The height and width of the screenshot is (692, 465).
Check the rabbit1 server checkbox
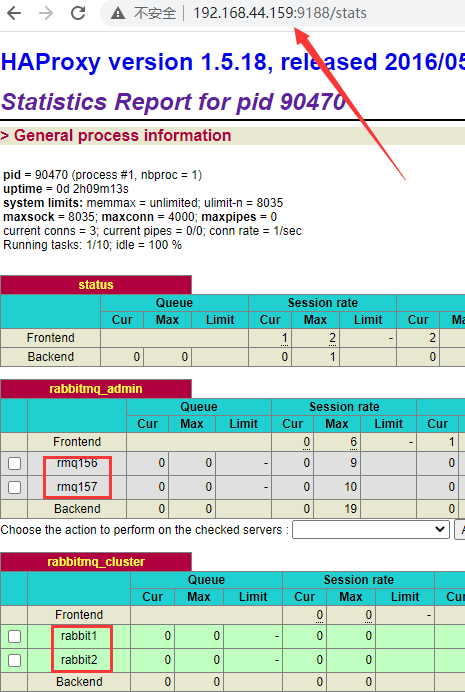[15, 636]
